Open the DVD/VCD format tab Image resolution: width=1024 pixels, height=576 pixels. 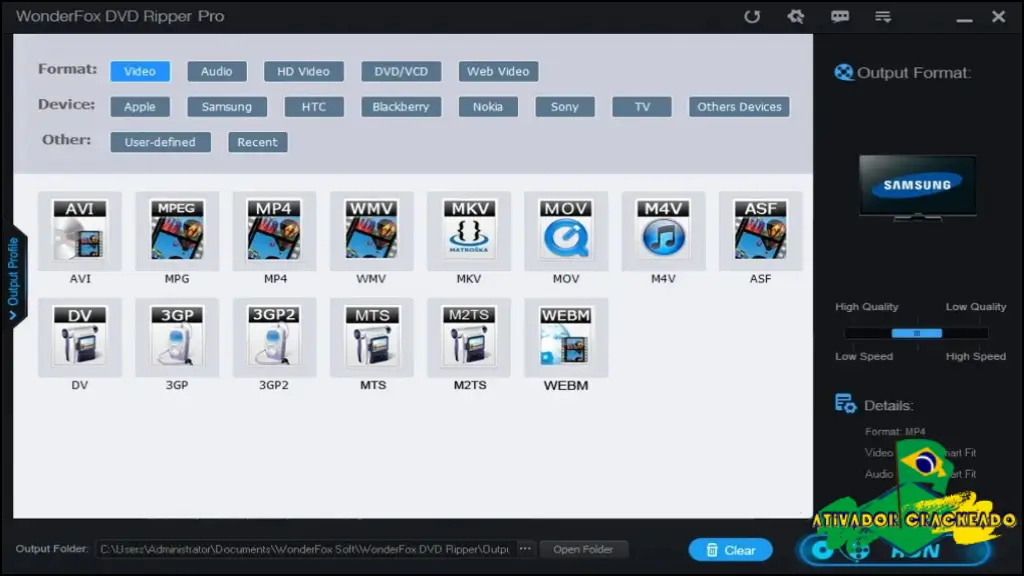click(401, 71)
